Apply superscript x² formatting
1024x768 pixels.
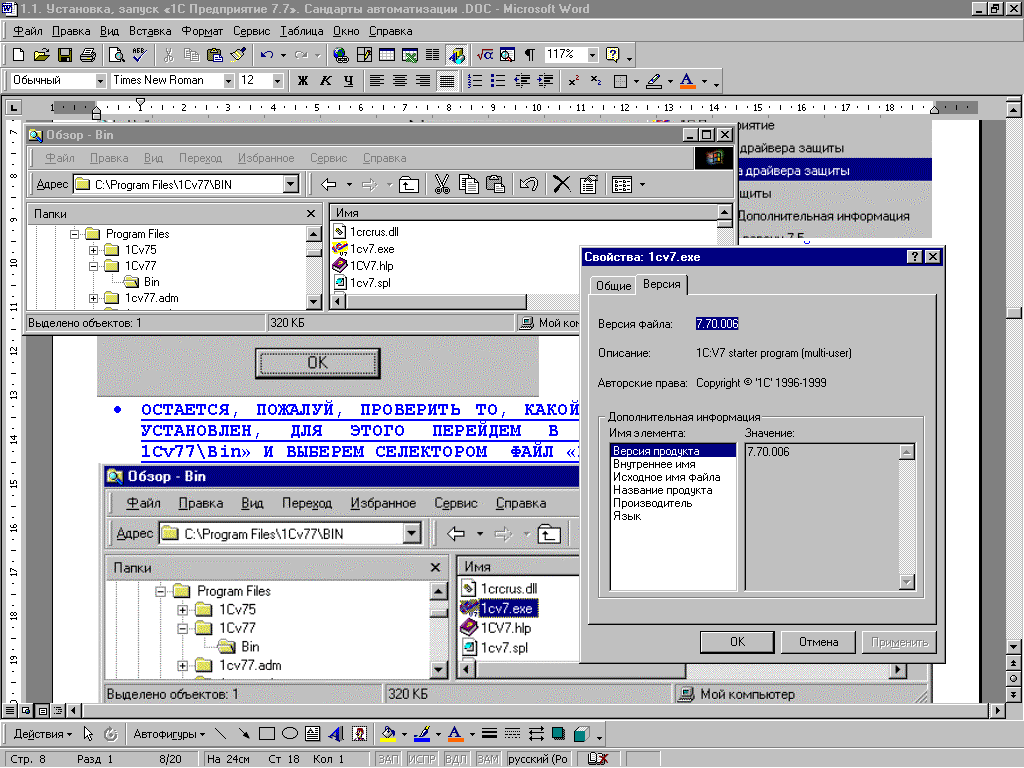(x=573, y=80)
